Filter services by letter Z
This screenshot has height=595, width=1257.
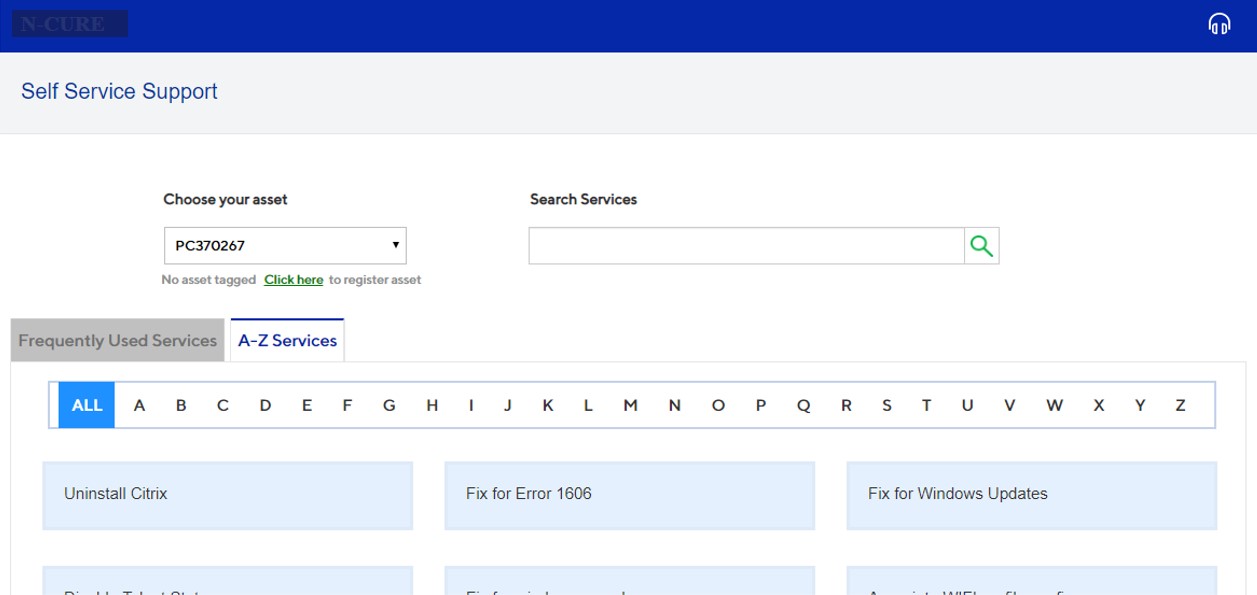pyautogui.click(x=1180, y=405)
